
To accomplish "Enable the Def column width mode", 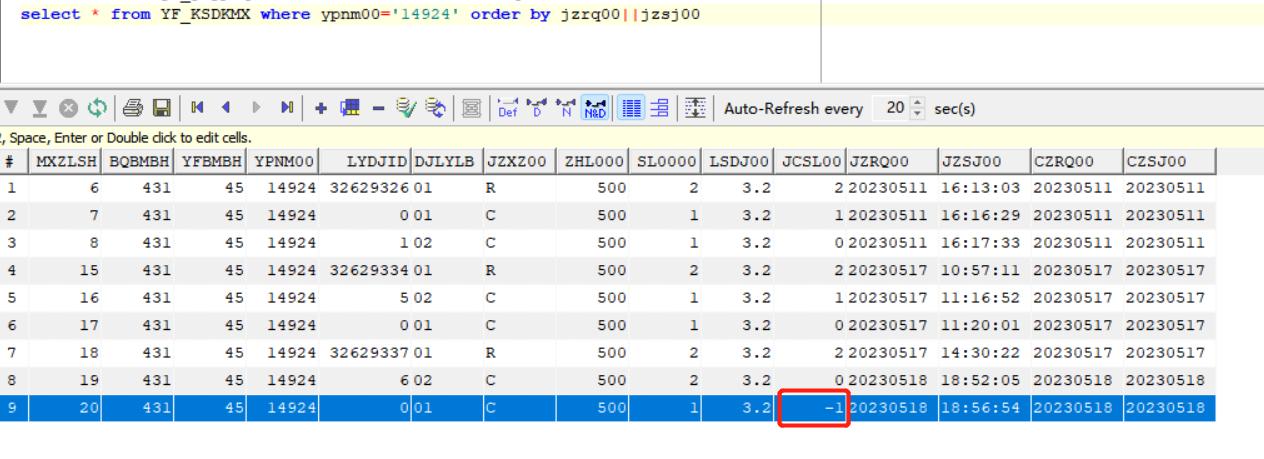I will click(505, 107).
